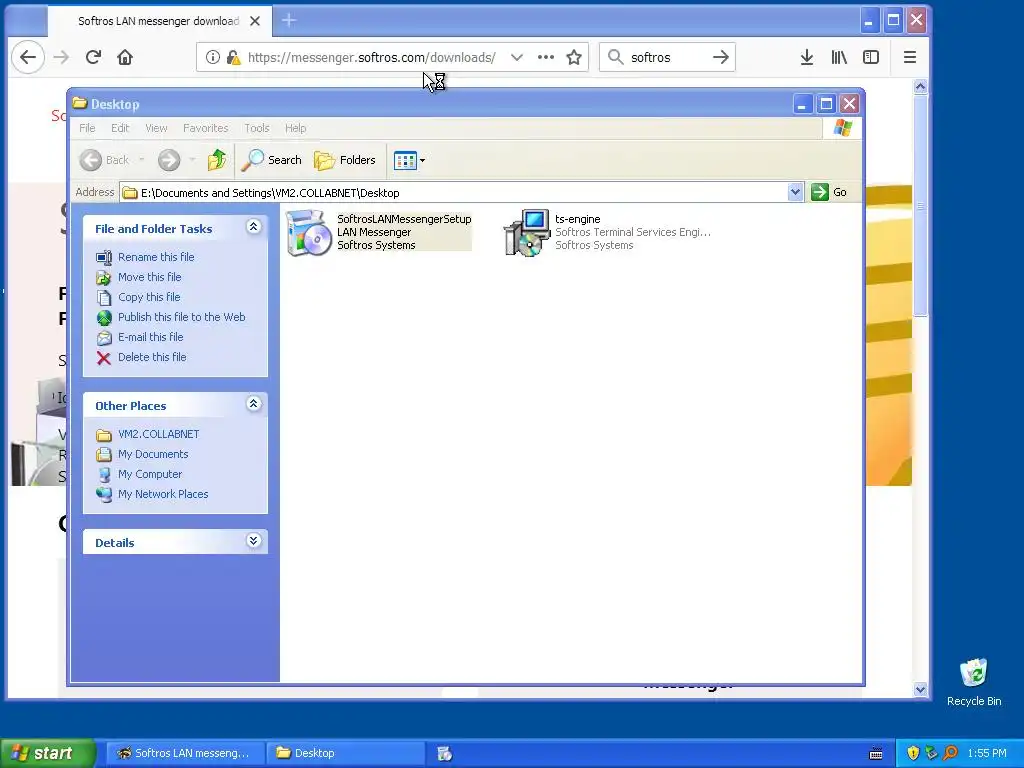Open Firefox library icon
This screenshot has width=1024, height=768.
click(839, 57)
